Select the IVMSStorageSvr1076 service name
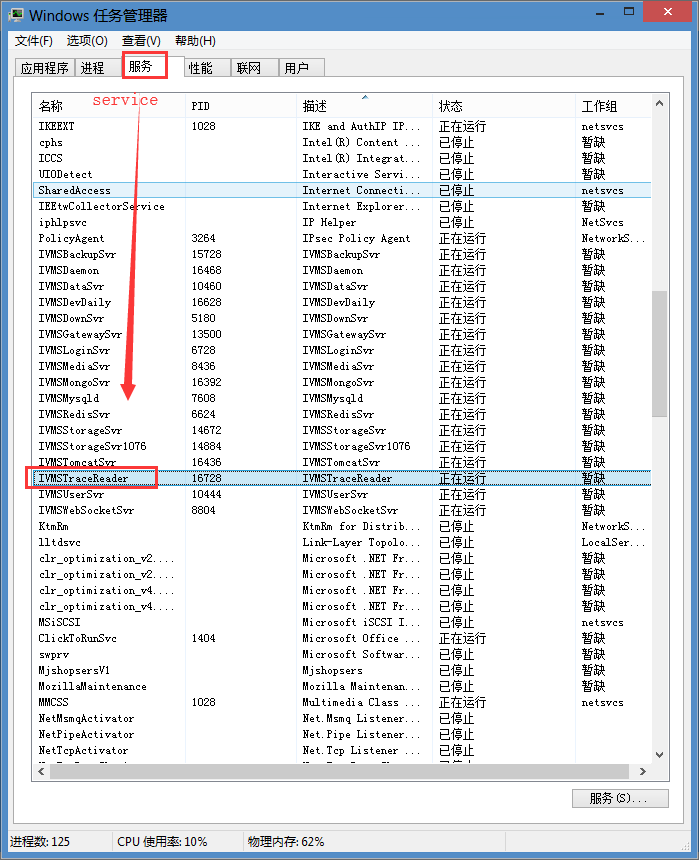 pos(92,446)
